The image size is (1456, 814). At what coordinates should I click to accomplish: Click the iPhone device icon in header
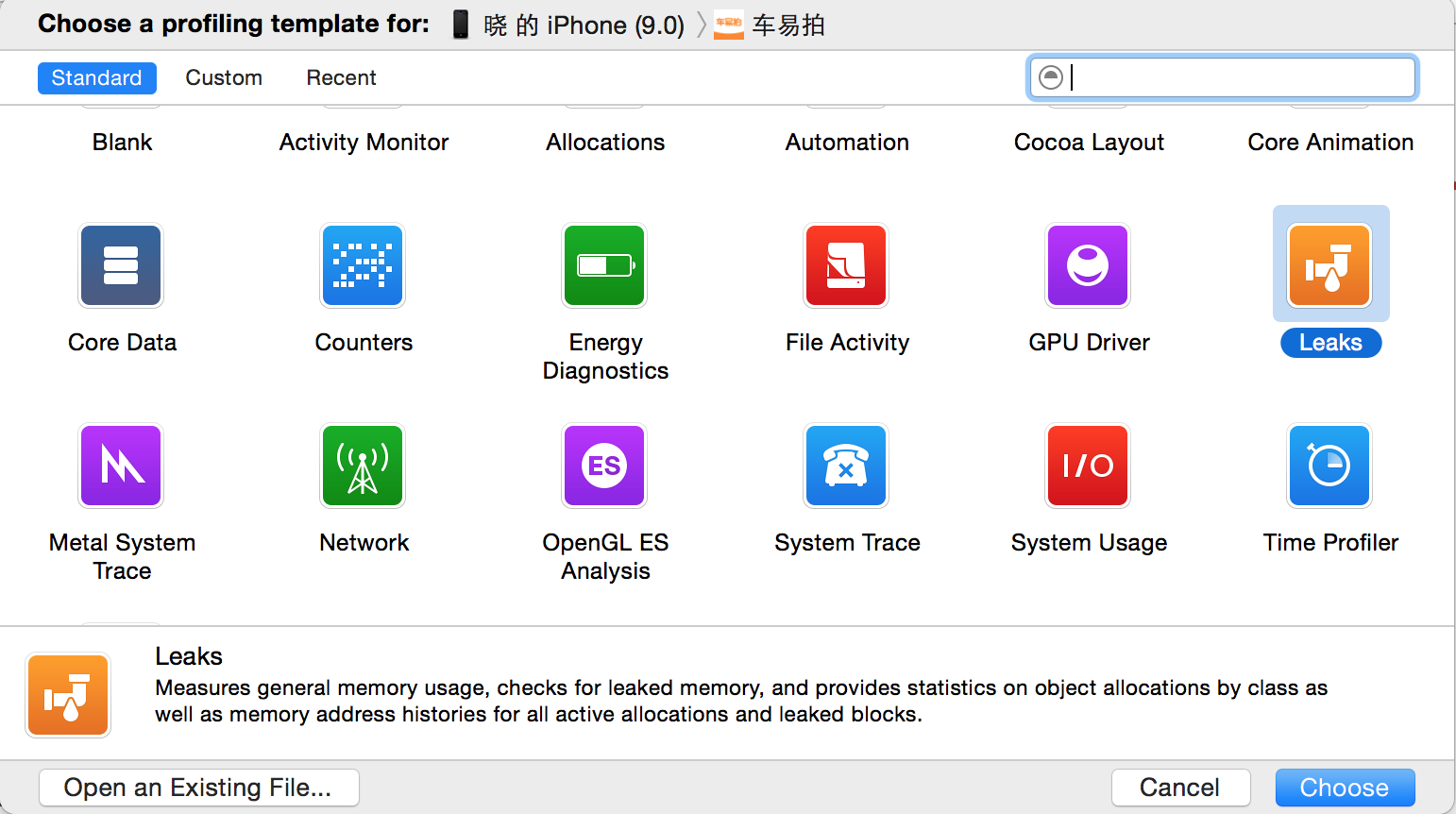coord(460,25)
